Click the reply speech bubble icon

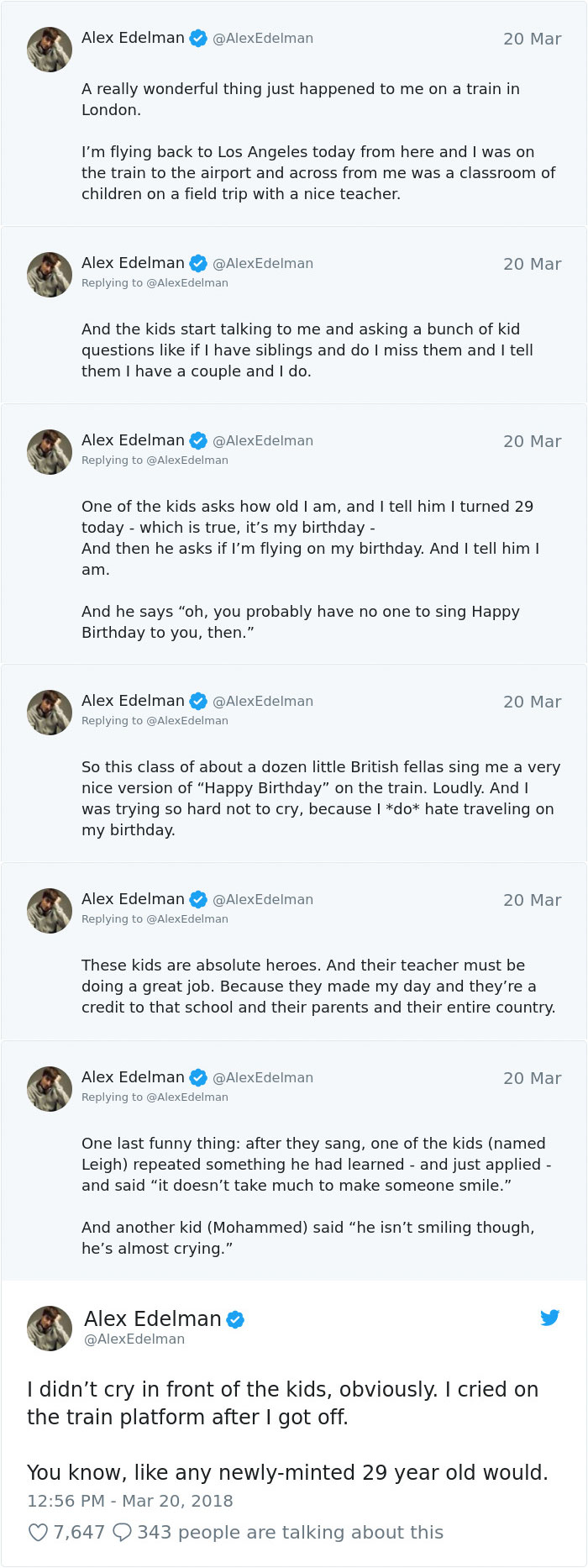click(x=122, y=1532)
